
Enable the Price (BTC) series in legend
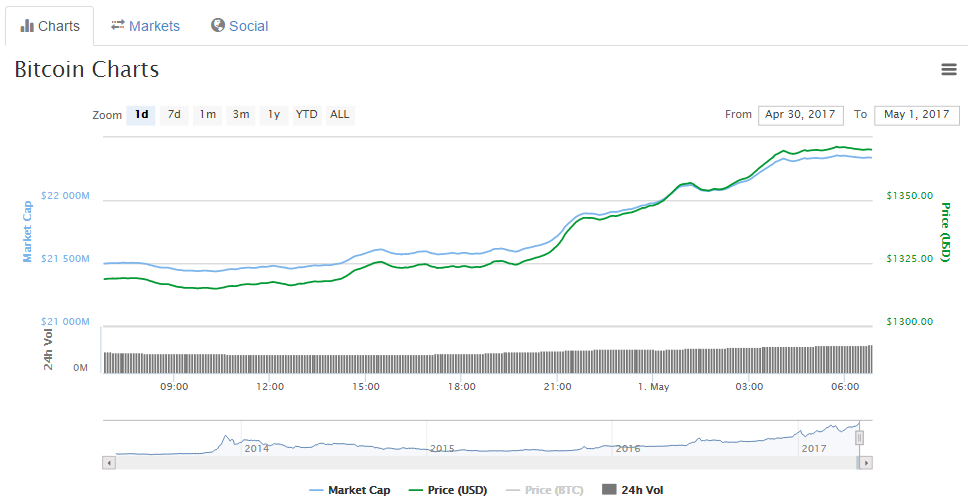pyautogui.click(x=544, y=490)
